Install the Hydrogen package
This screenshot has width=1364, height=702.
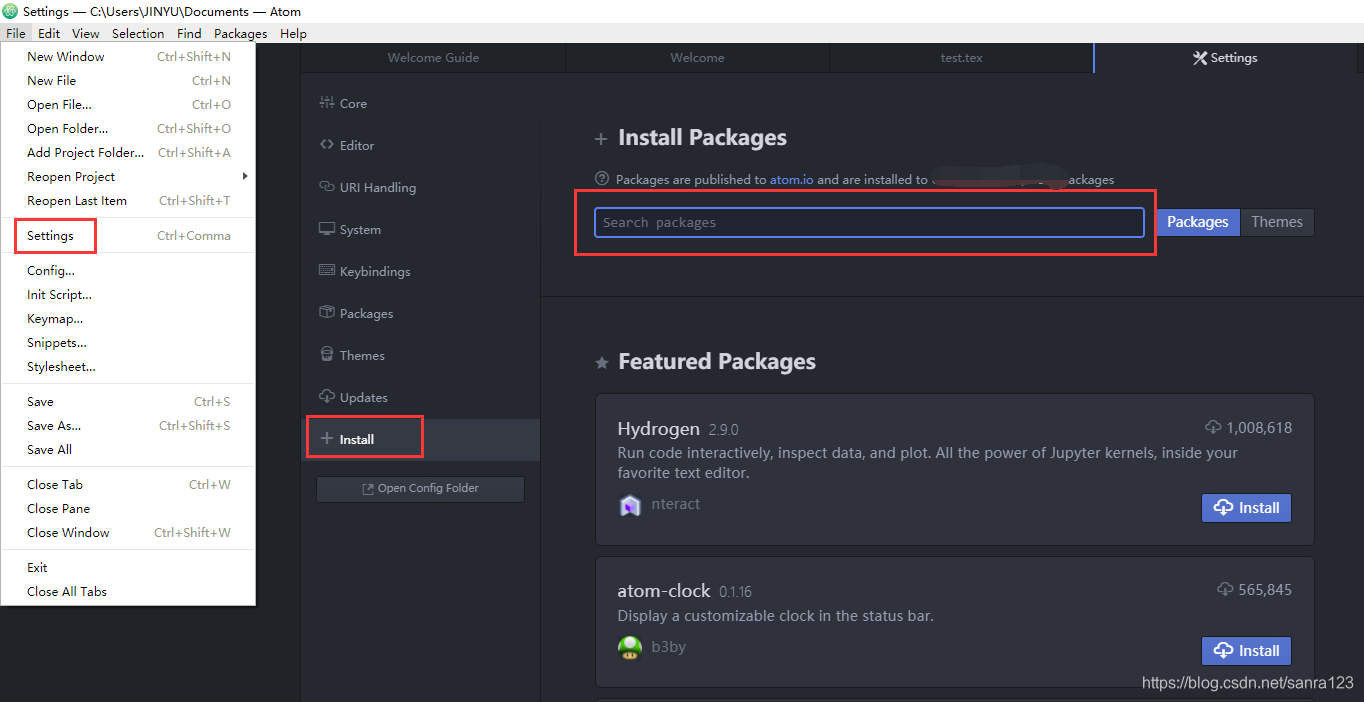coord(1246,508)
